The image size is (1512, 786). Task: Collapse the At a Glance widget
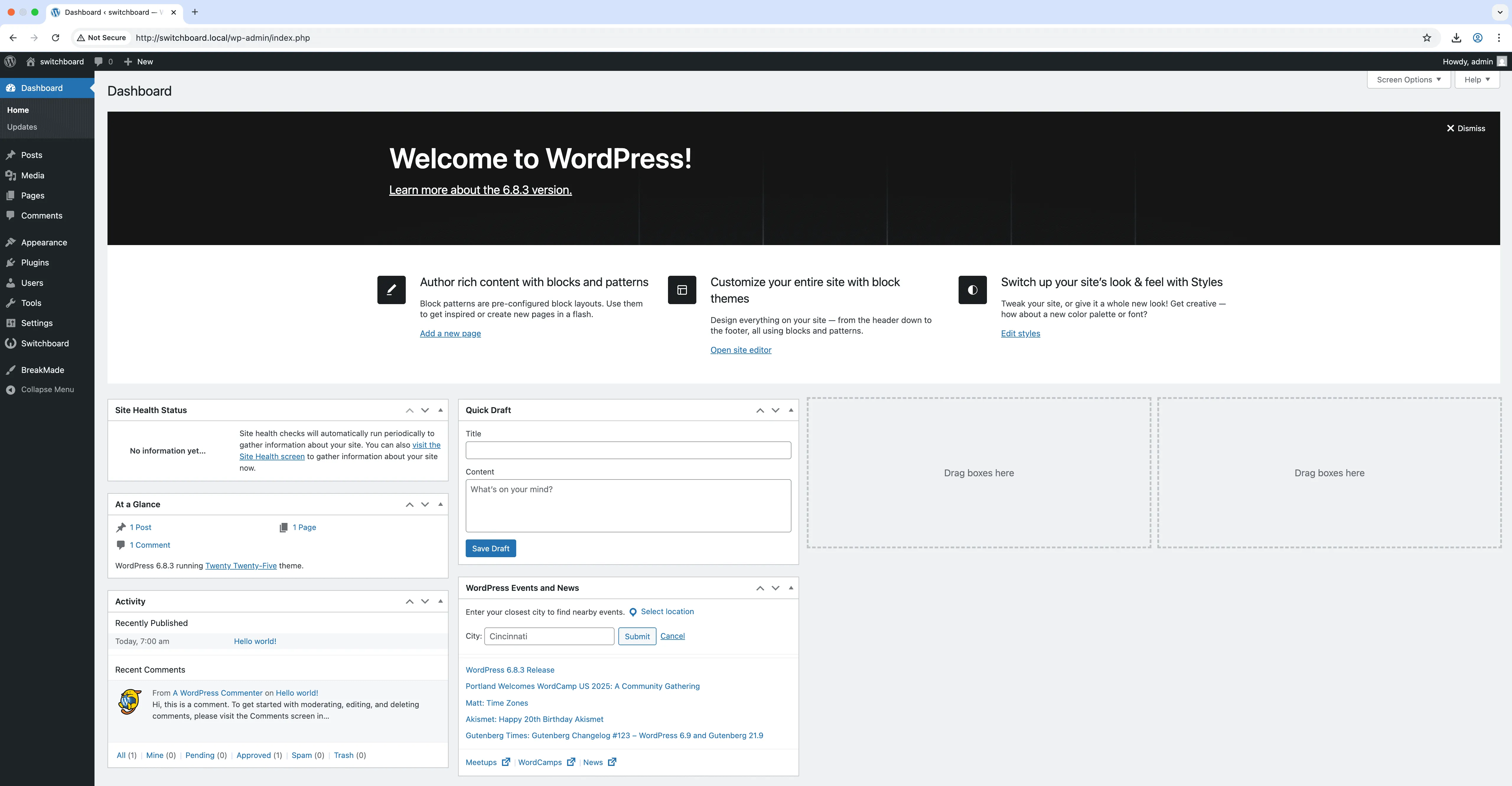(x=440, y=504)
